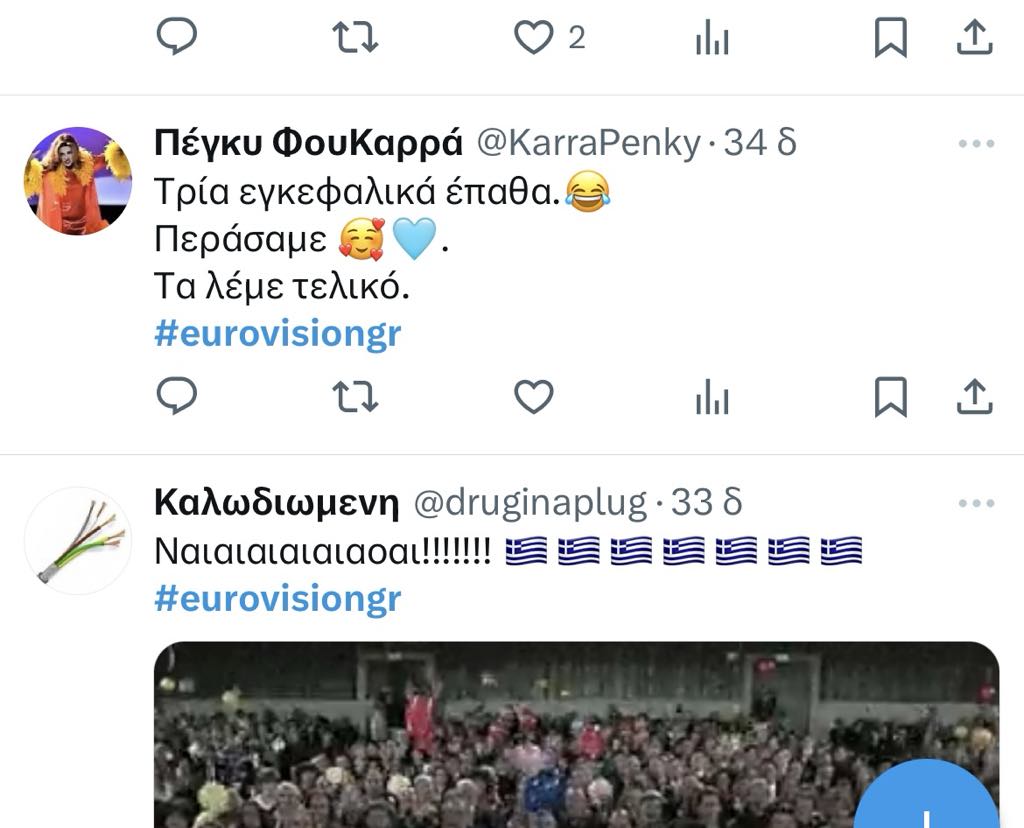Retweet the top tweet with 2 likes
Screen dimensions: 1024x828
[355, 37]
